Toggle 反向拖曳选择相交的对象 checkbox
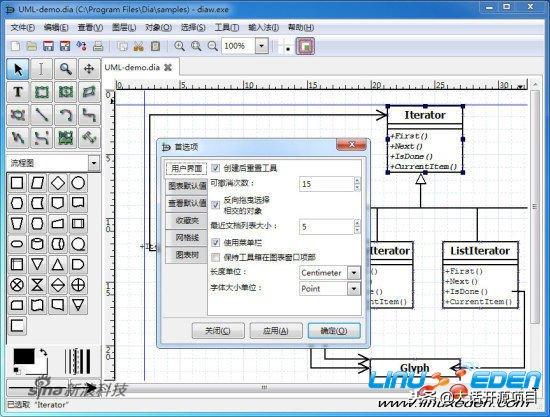The width and height of the screenshot is (550, 417). [215, 204]
